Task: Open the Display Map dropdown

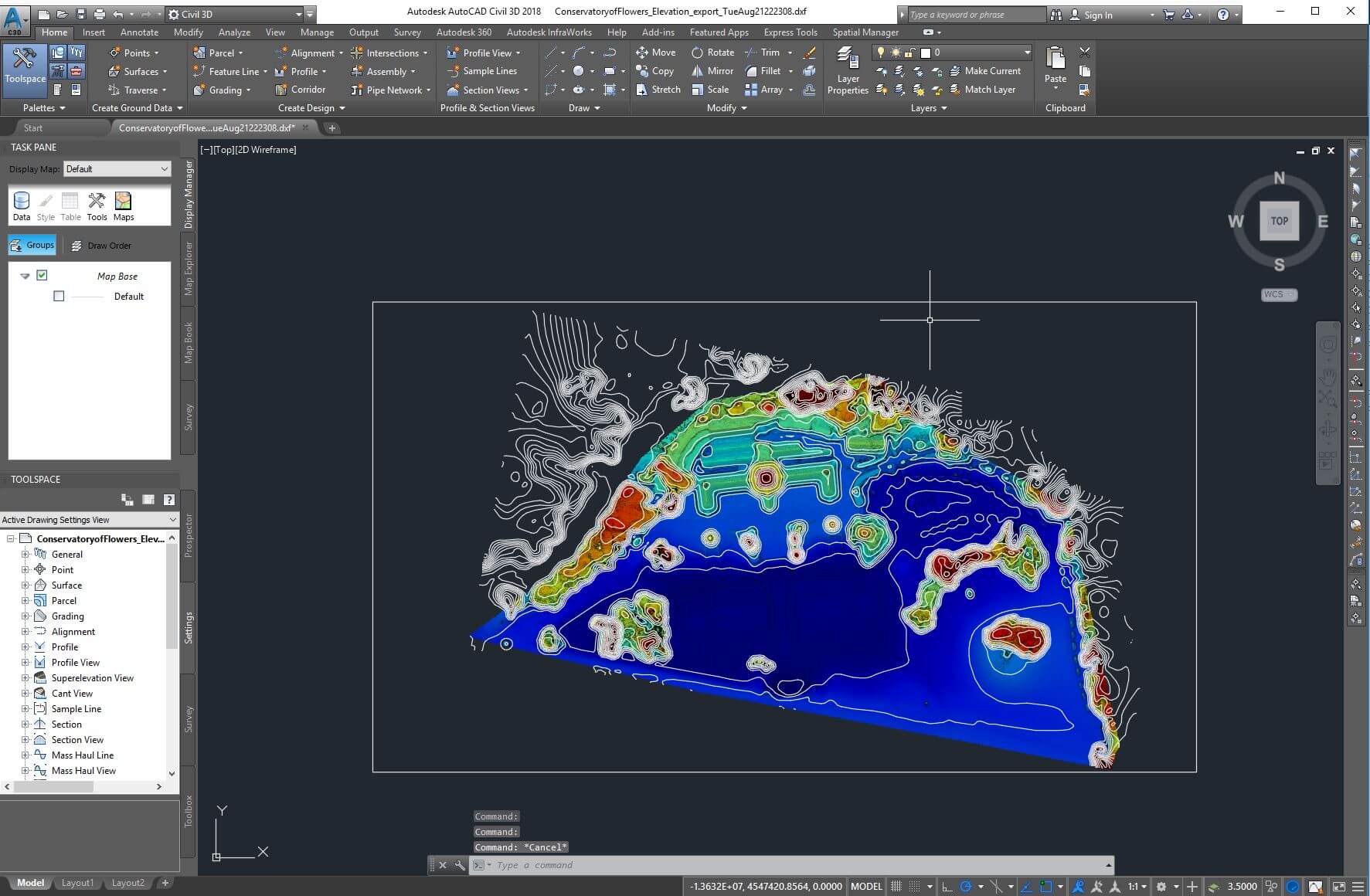Action: (116, 168)
